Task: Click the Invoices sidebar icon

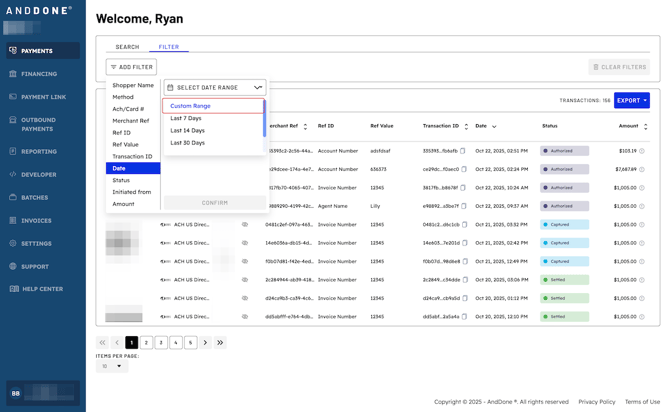Action: click(x=13, y=220)
